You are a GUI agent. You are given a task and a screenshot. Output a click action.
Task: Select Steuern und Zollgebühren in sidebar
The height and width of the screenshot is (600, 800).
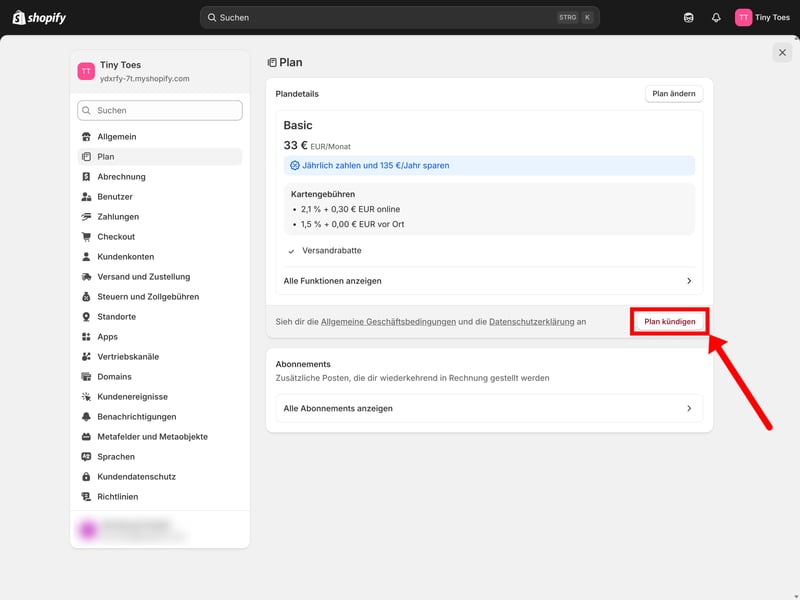click(x=147, y=297)
